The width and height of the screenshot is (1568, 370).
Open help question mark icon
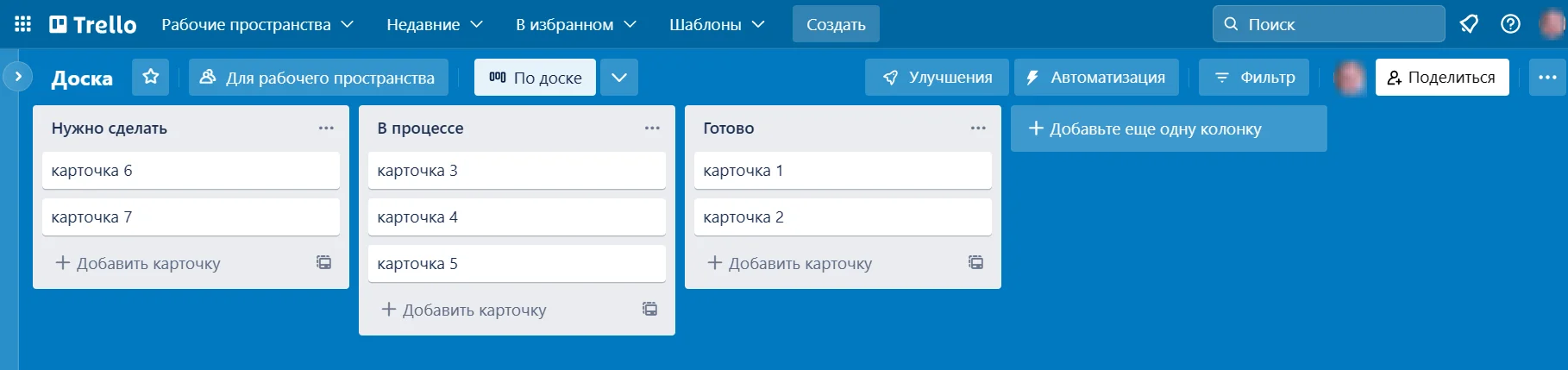point(1510,24)
